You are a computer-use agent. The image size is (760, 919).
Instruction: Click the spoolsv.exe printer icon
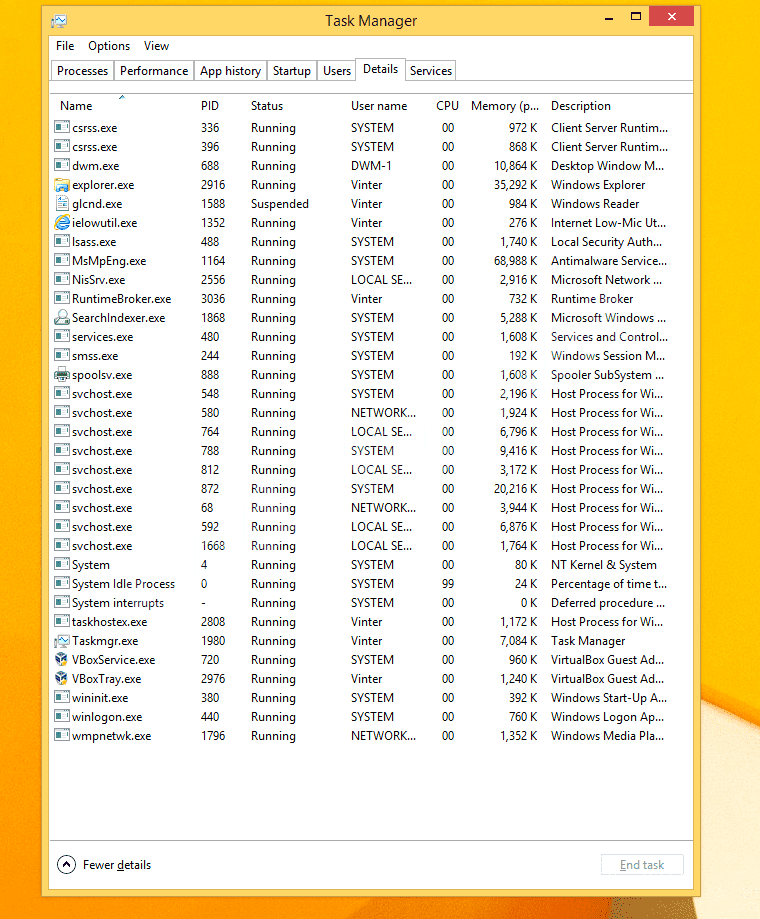(x=62, y=375)
